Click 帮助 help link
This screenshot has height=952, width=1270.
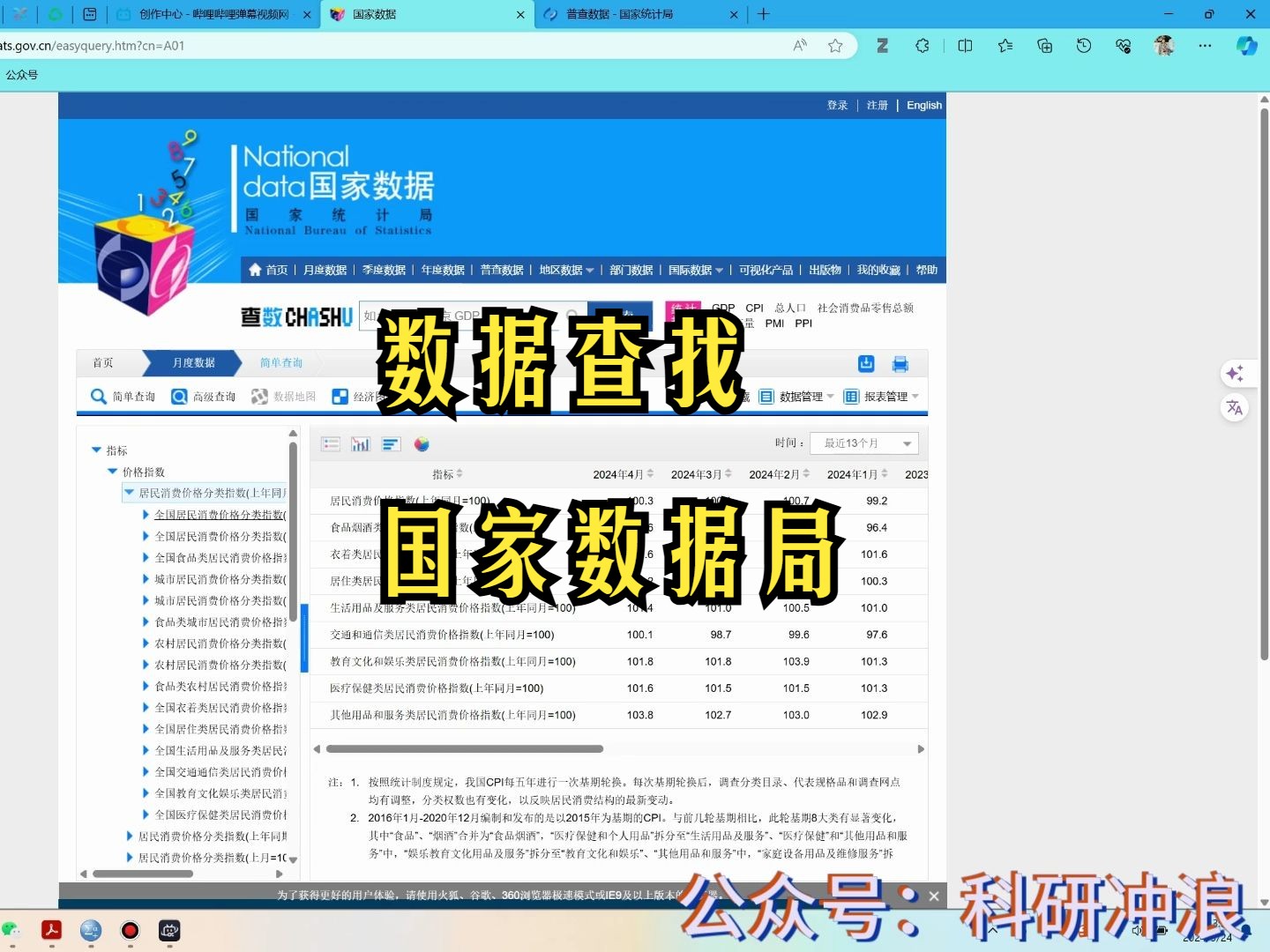926,270
